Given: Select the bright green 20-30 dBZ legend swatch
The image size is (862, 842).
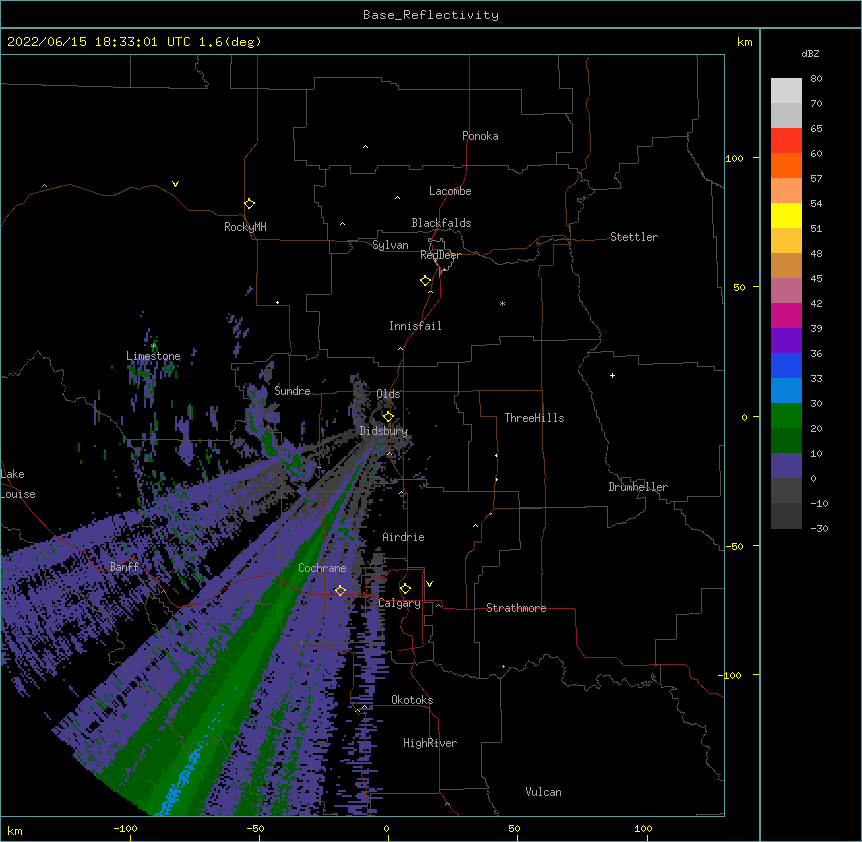Looking at the screenshot, I should click(786, 416).
